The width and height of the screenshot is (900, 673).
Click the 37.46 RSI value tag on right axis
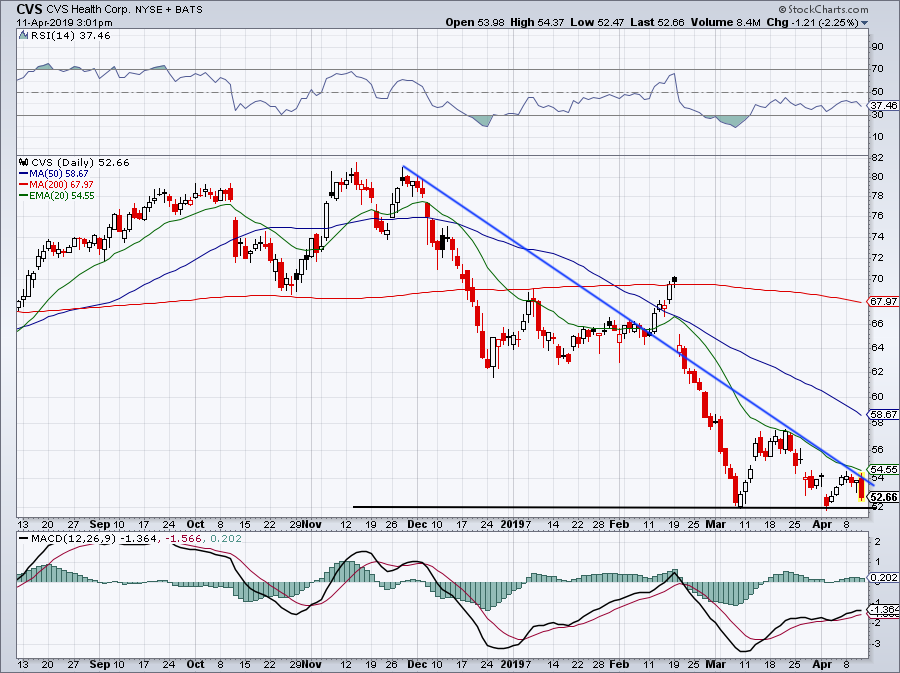pos(883,106)
